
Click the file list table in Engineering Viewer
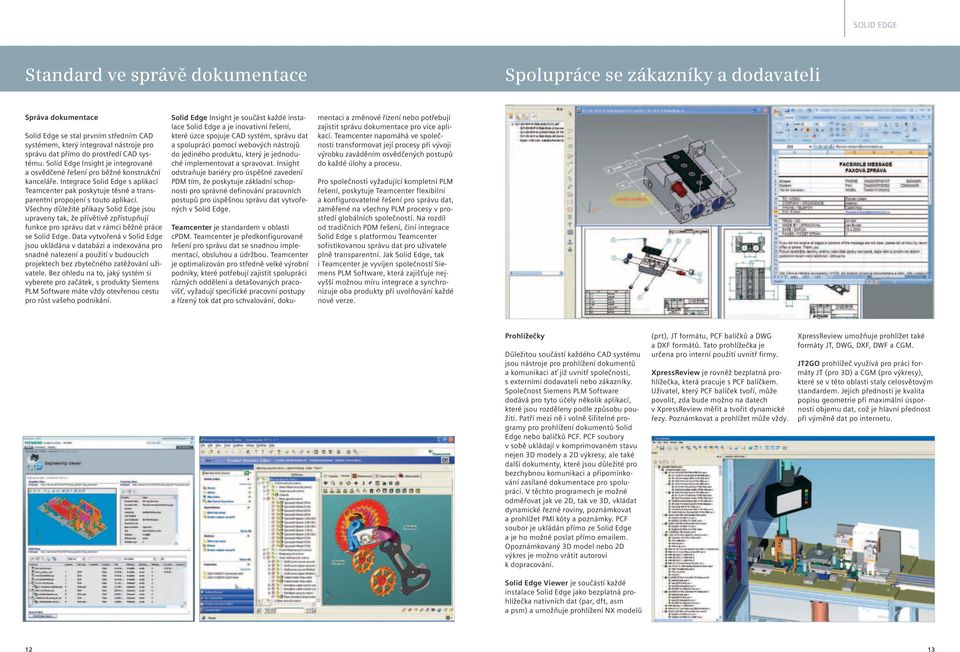pos(108,584)
